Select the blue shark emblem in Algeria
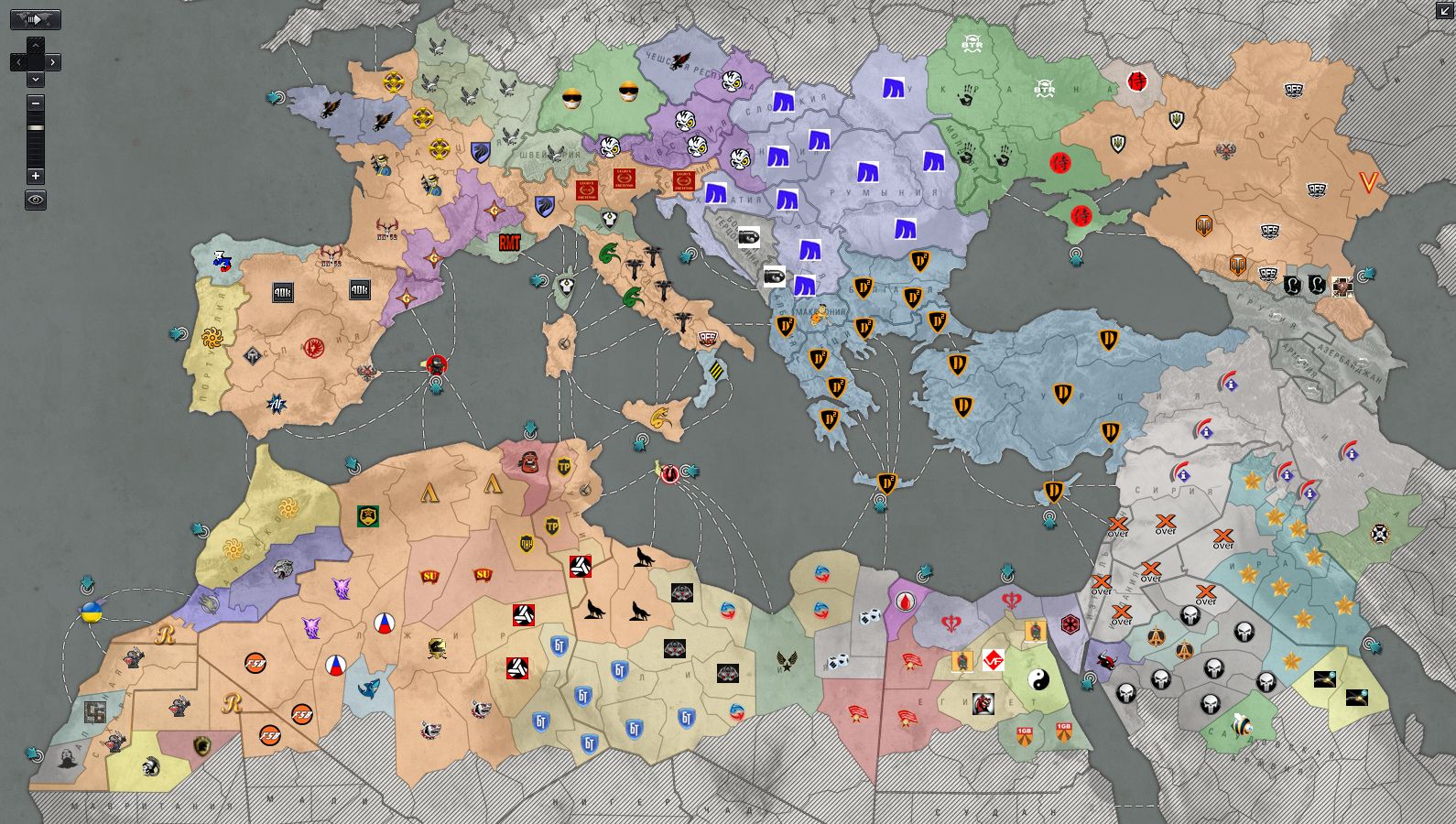Image resolution: width=1456 pixels, height=824 pixels. tap(368, 688)
